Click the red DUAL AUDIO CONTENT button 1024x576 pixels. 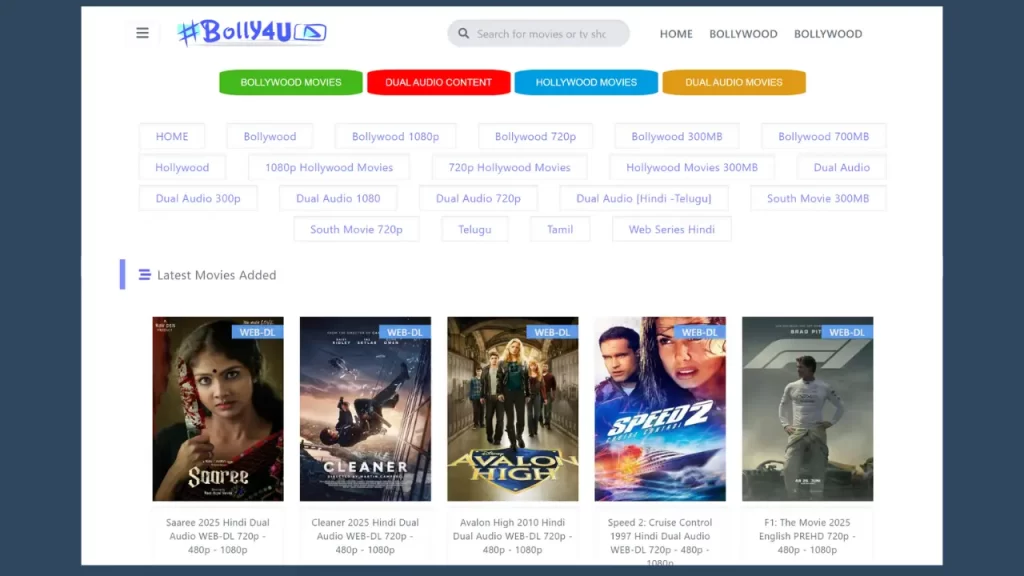(438, 82)
